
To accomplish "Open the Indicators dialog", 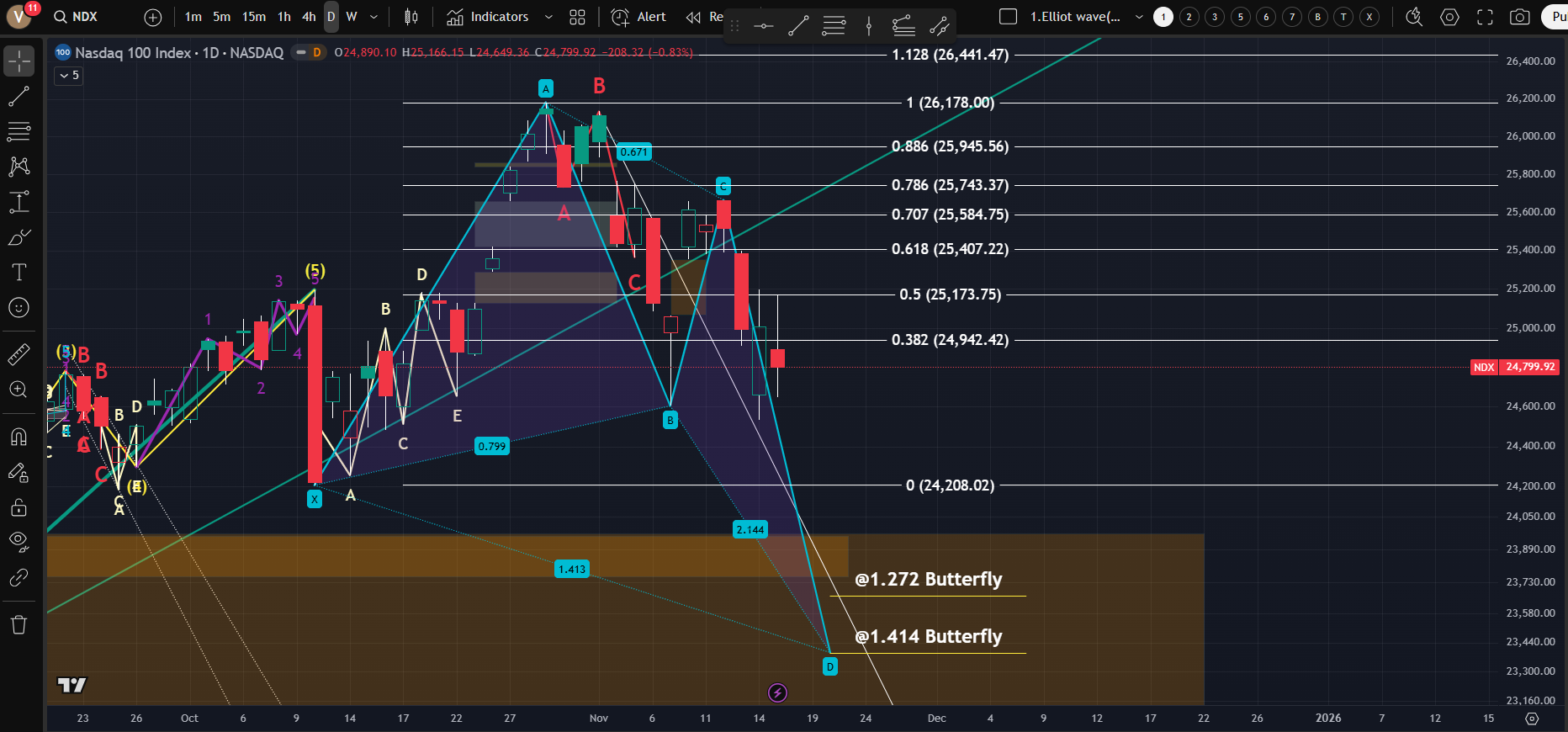I will pos(488,17).
